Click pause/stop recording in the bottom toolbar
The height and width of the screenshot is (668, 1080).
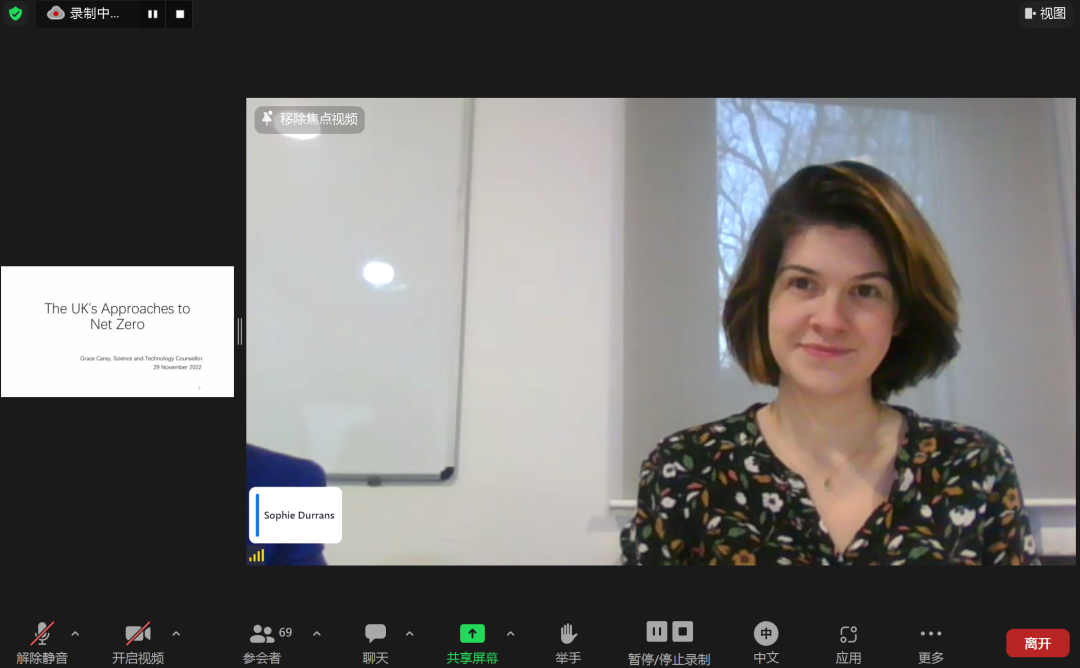coord(669,641)
